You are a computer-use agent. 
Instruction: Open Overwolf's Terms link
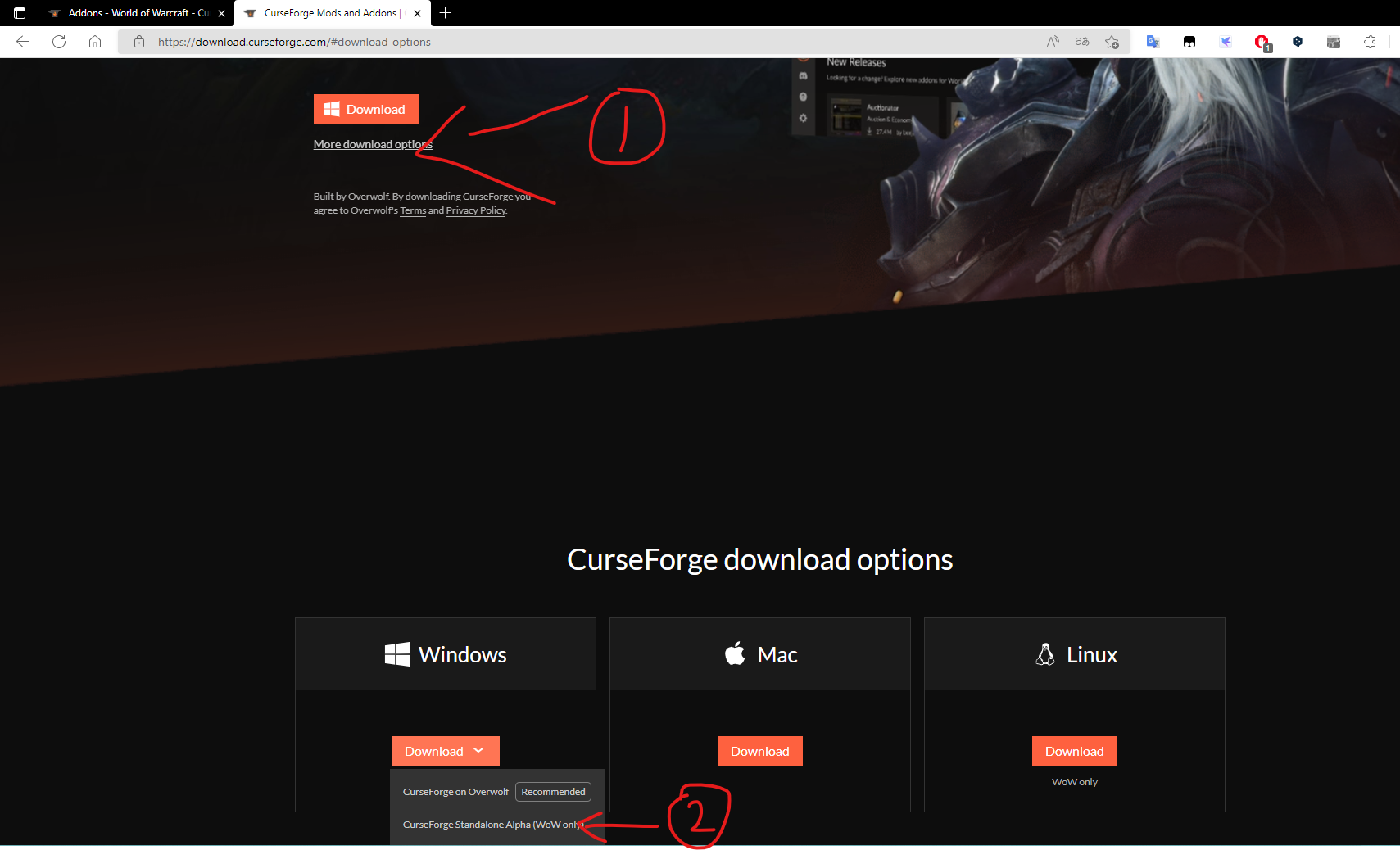pos(413,210)
